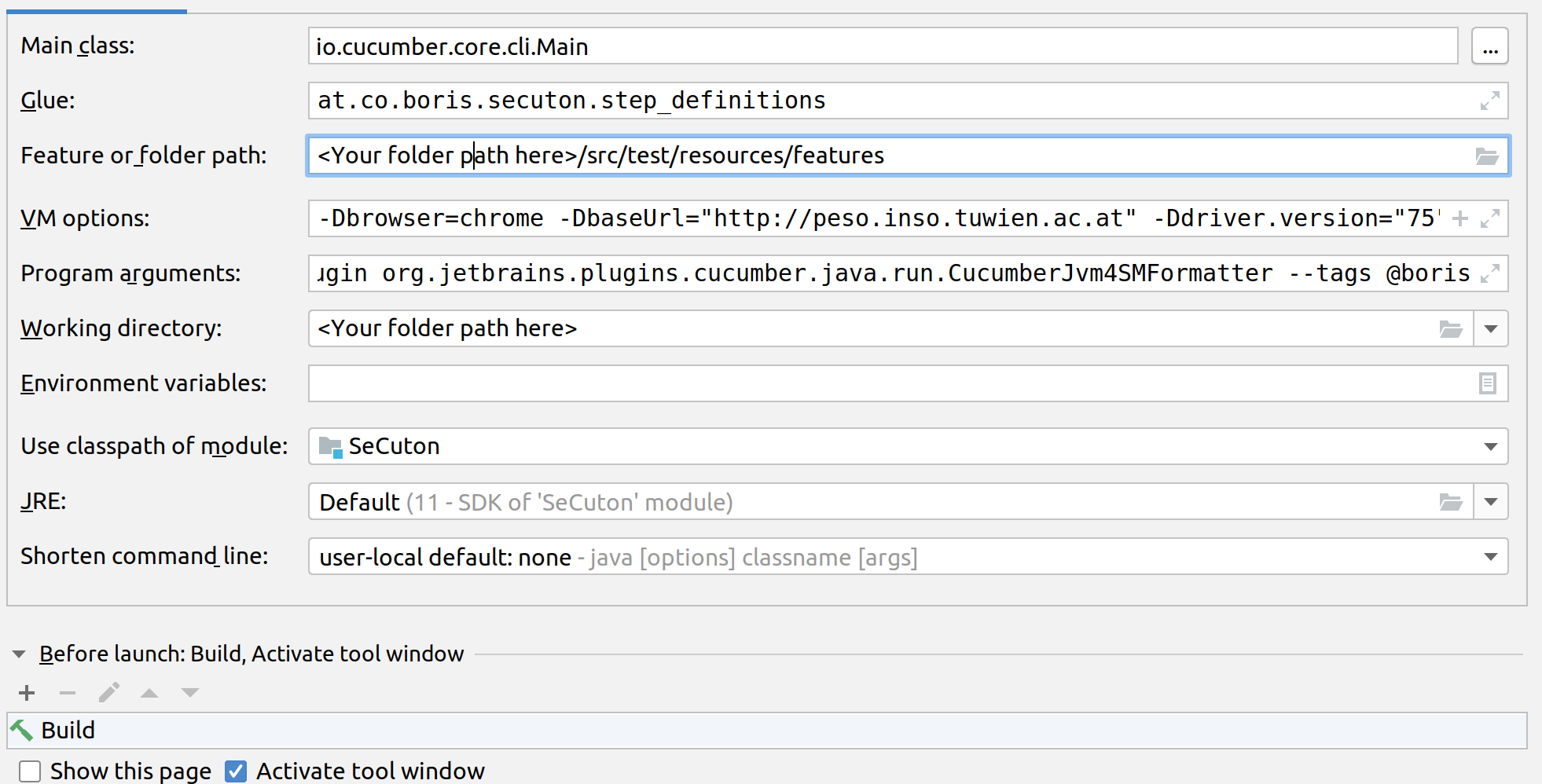Browse for JRE folder
This screenshot has height=784, width=1542.
point(1450,501)
